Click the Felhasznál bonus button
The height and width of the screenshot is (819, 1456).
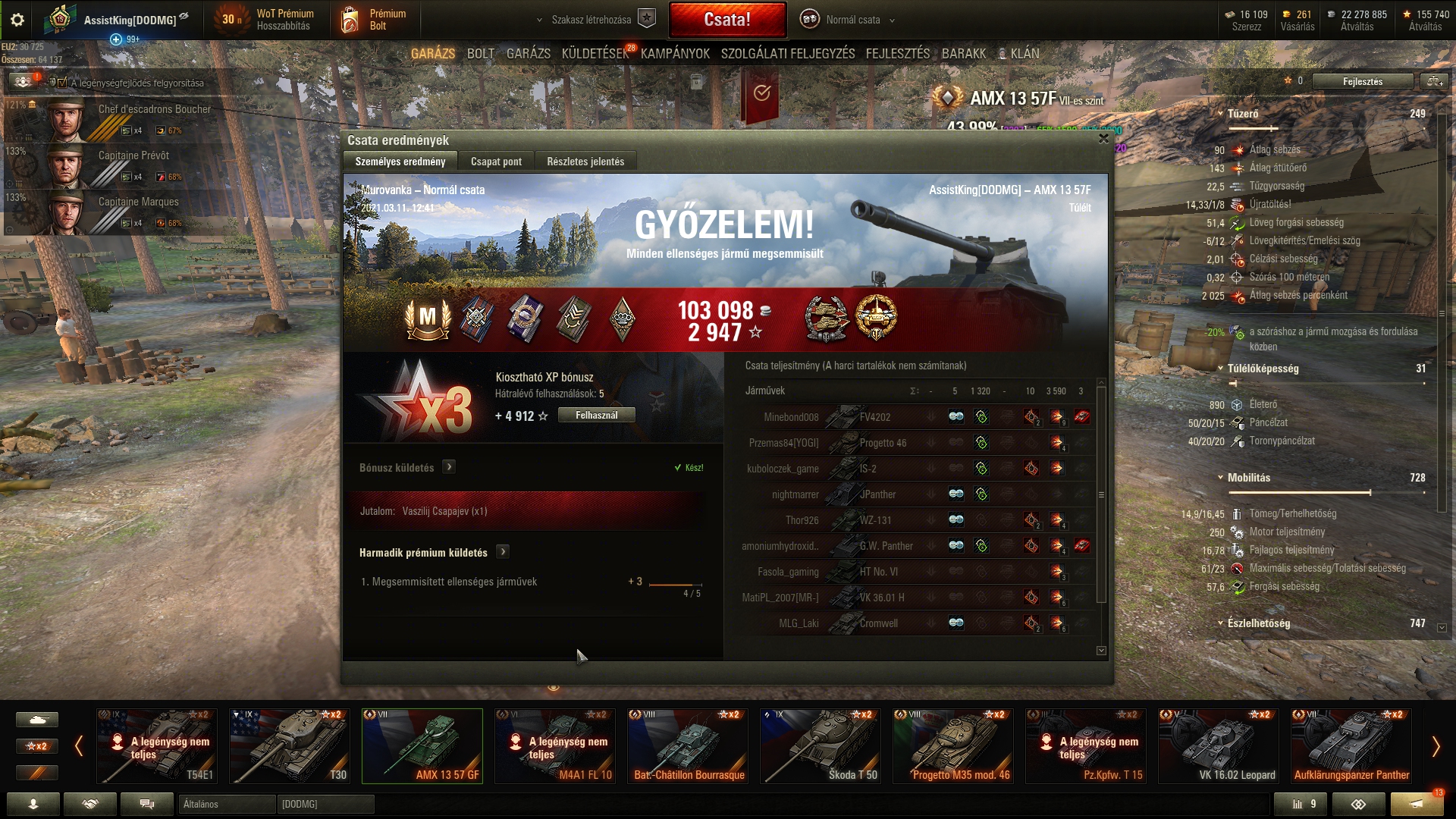coord(596,416)
